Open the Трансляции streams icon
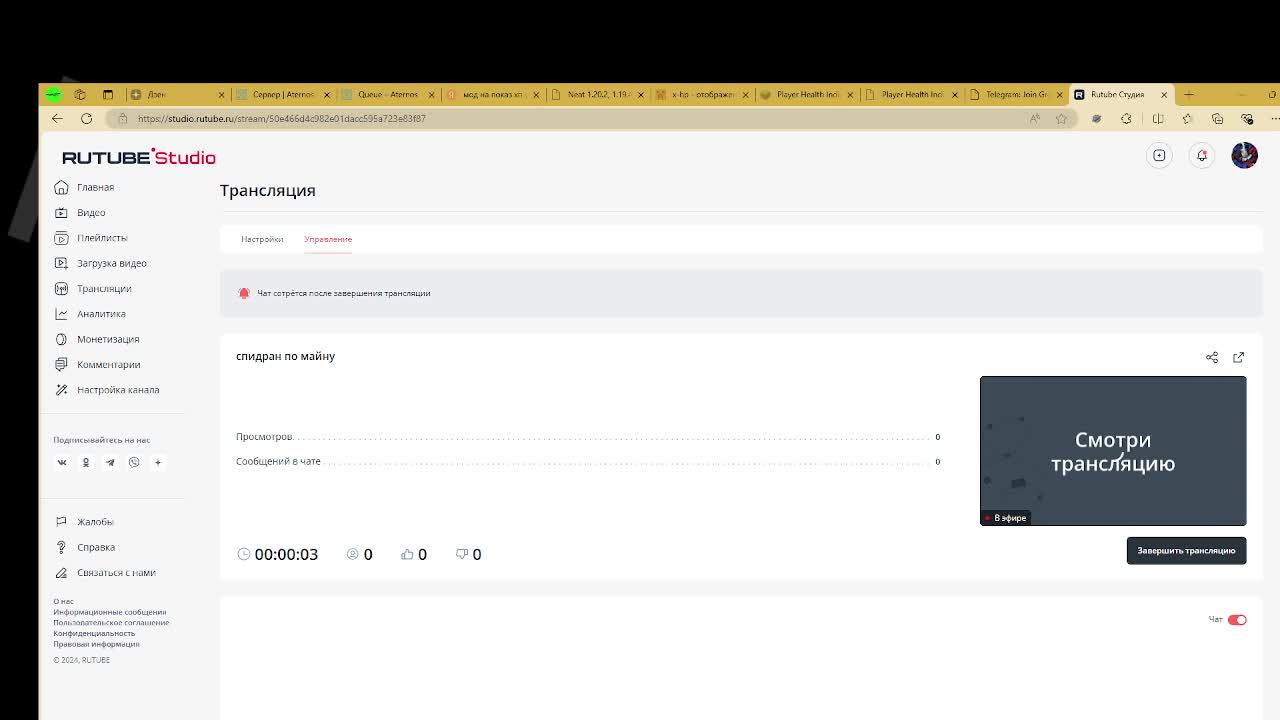Screen dimensions: 1280x720 click(61, 288)
